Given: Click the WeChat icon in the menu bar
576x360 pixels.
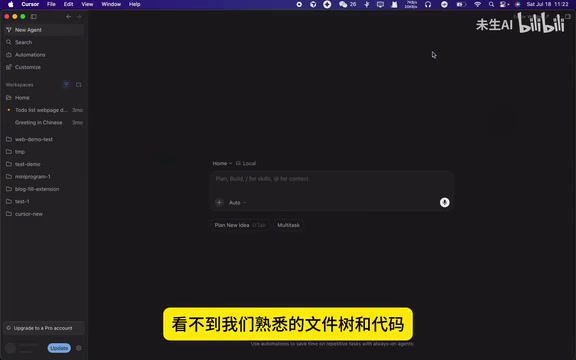Looking at the screenshot, I should pos(343,4).
